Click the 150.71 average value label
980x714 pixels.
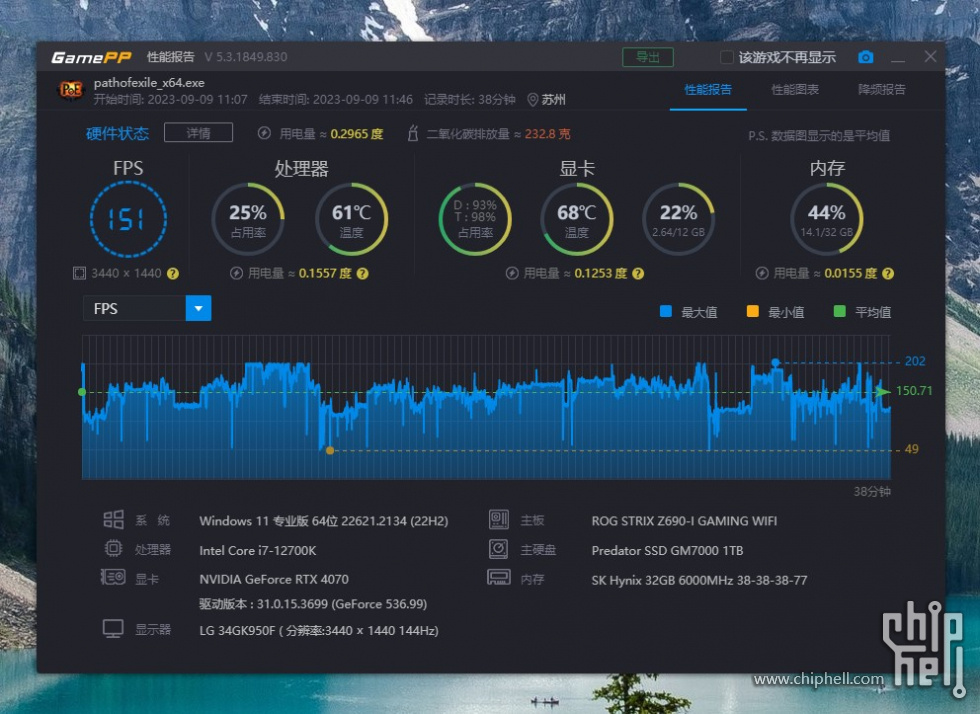[x=914, y=391]
